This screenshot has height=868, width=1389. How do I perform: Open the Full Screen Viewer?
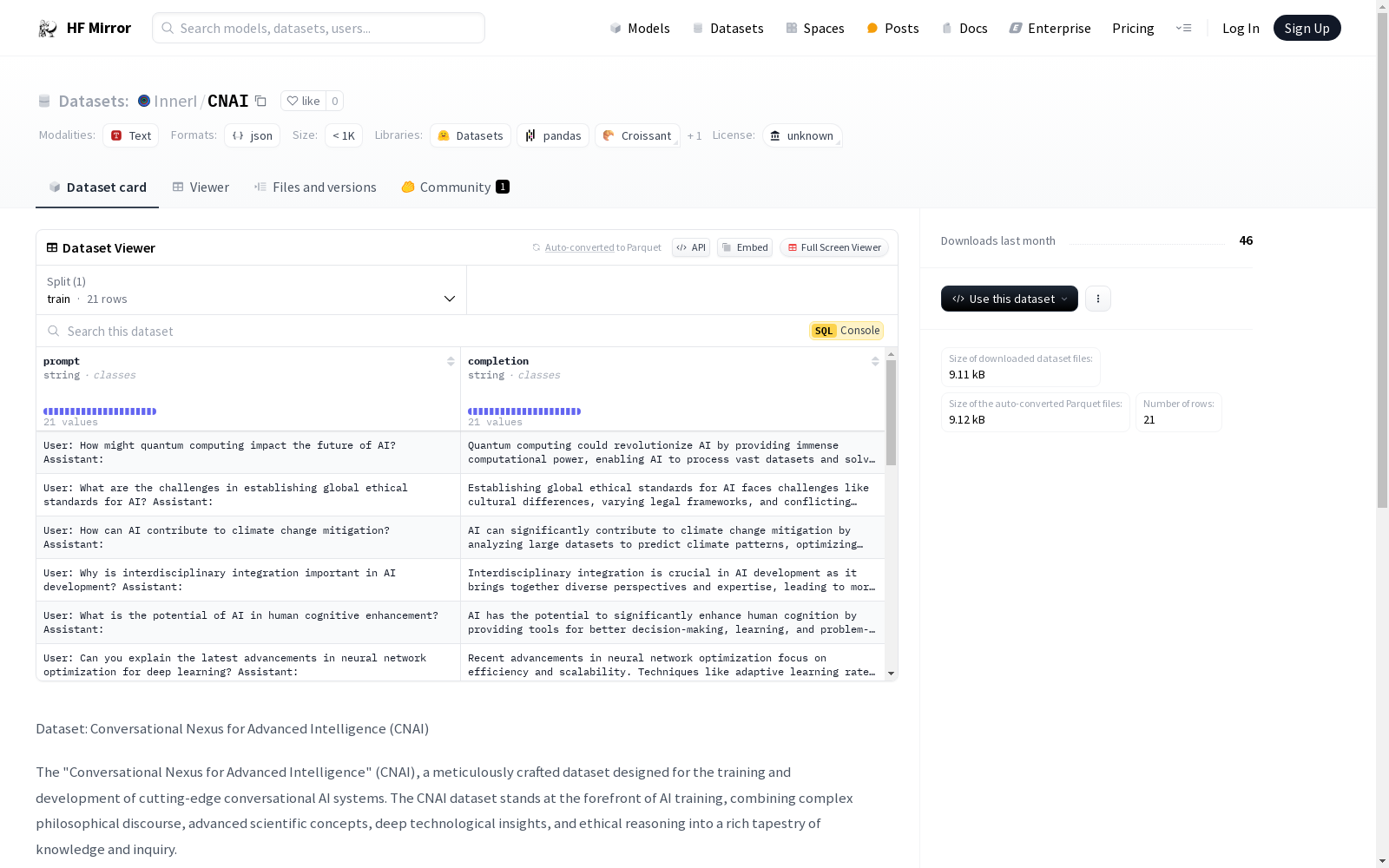(x=834, y=247)
